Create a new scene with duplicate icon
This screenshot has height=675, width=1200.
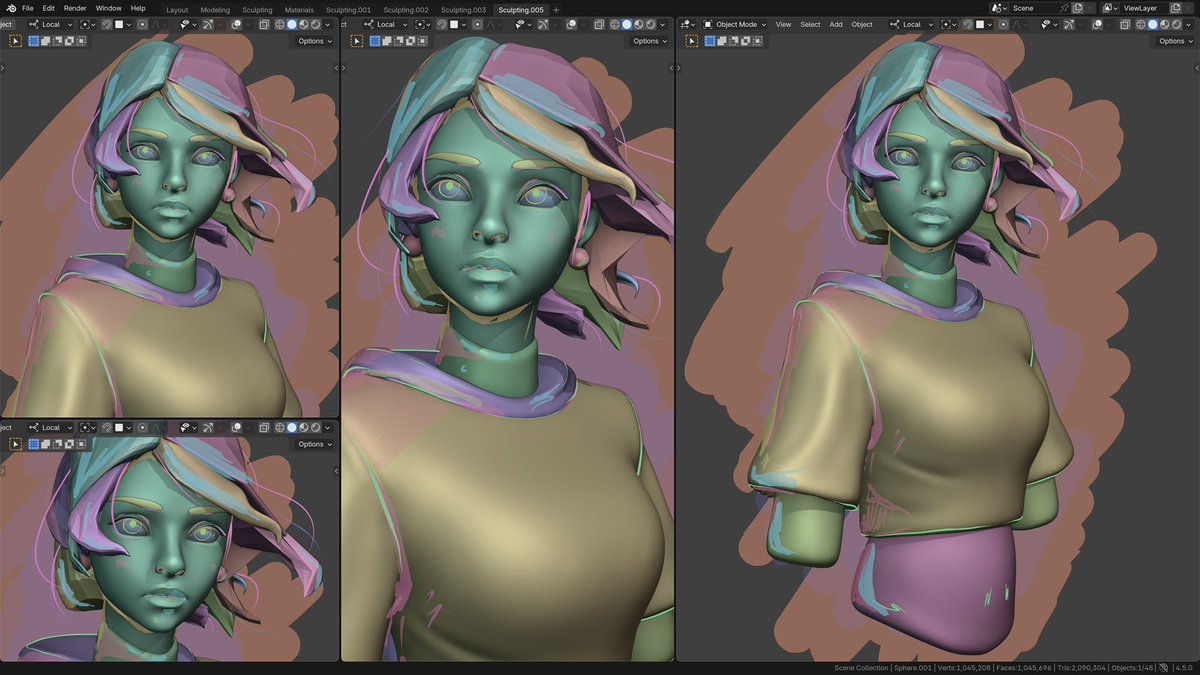tap(1077, 8)
